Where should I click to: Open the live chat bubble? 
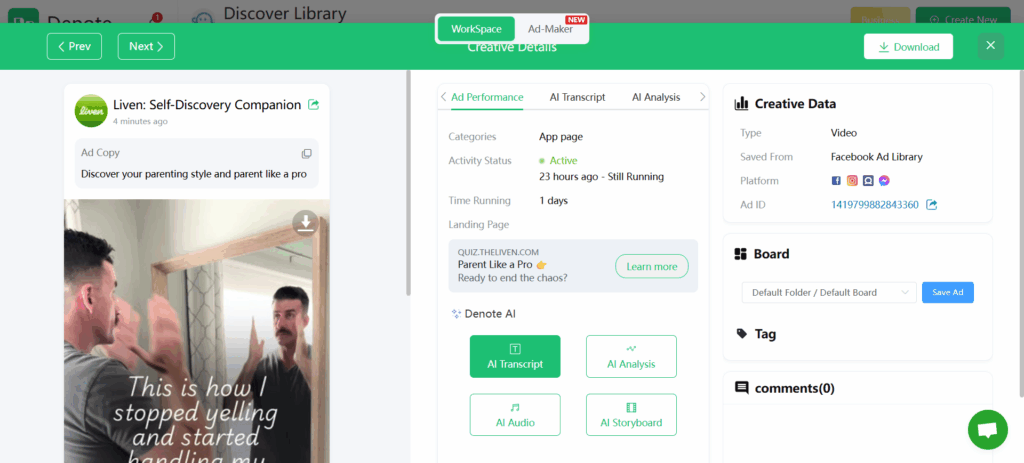tap(987, 429)
